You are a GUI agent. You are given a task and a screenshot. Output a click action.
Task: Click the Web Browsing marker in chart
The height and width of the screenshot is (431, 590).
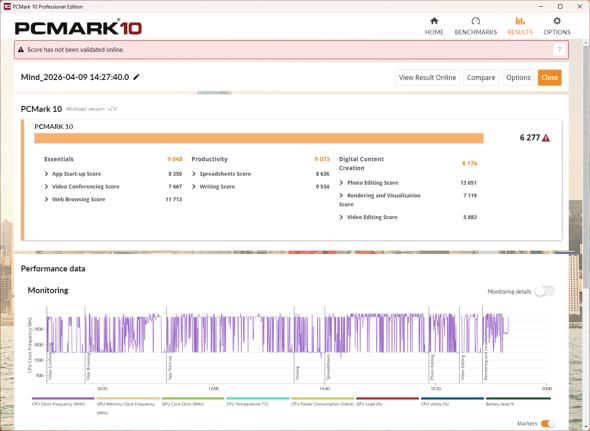click(89, 366)
